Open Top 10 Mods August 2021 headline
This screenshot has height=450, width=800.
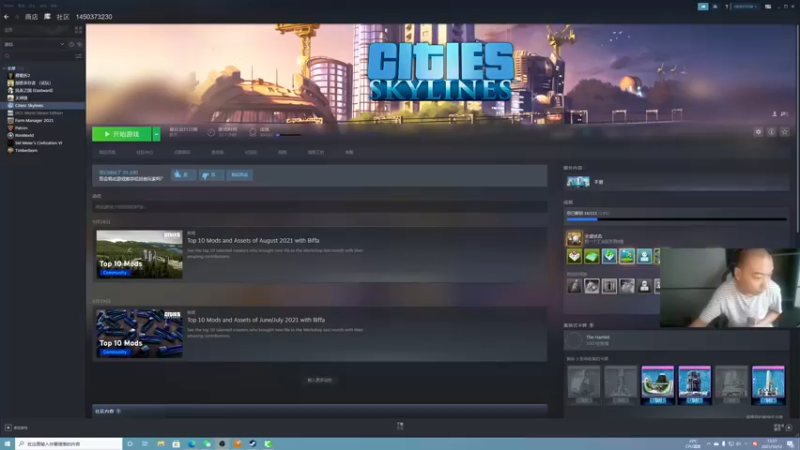click(253, 240)
